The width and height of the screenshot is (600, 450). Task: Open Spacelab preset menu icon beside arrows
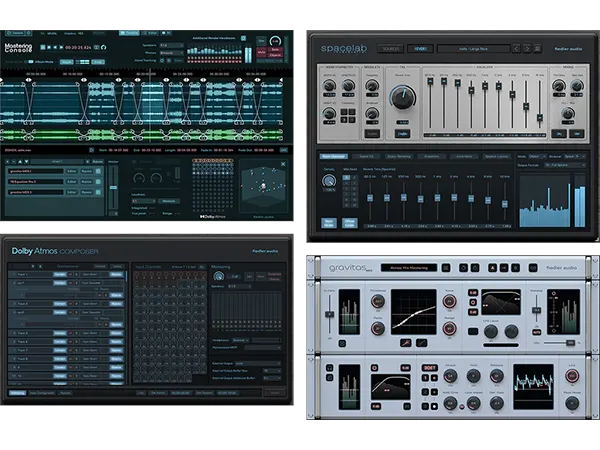(x=538, y=49)
